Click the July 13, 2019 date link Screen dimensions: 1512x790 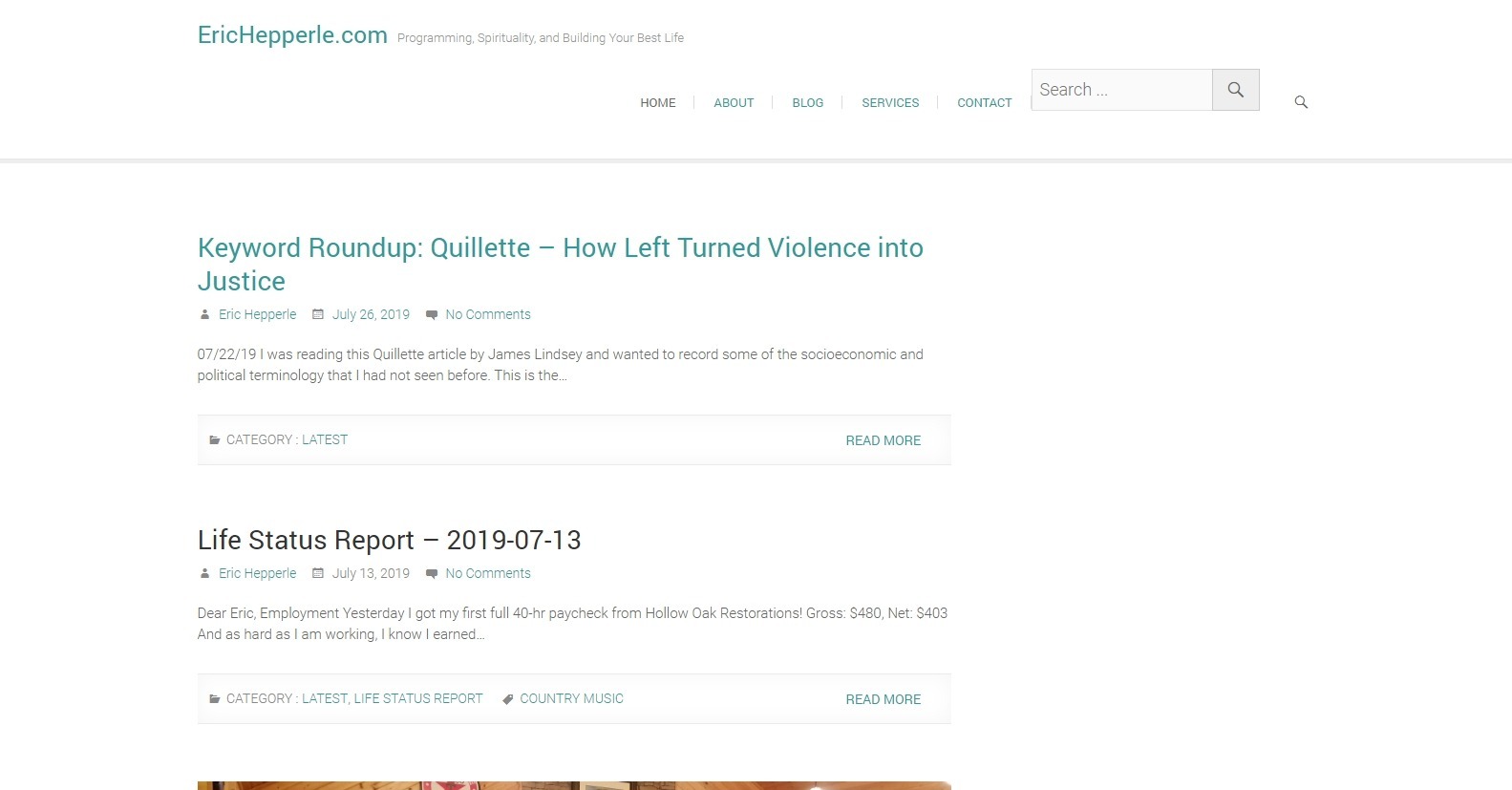(371, 573)
